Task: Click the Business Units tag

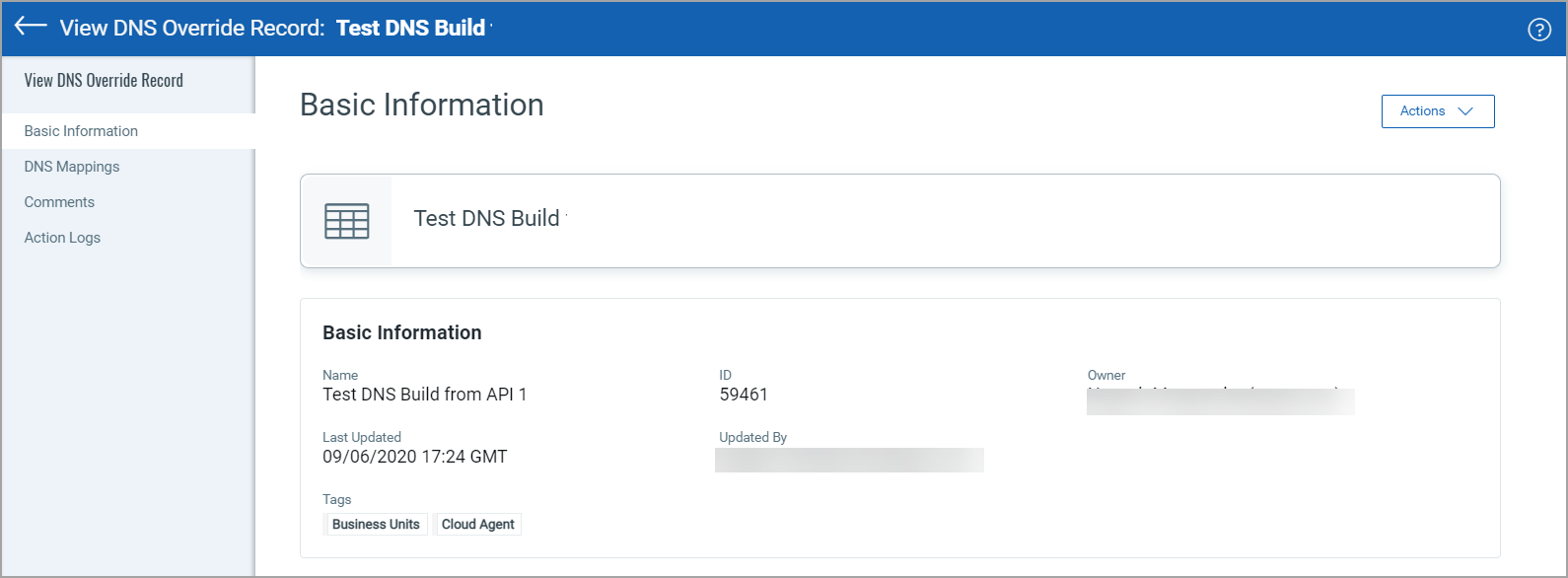Action: click(x=376, y=525)
